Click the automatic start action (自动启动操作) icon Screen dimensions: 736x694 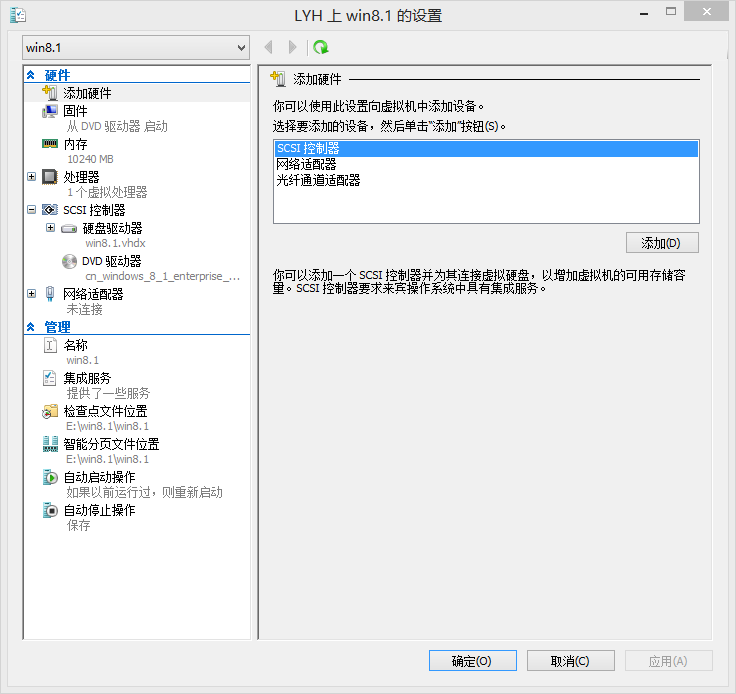[x=50, y=477]
